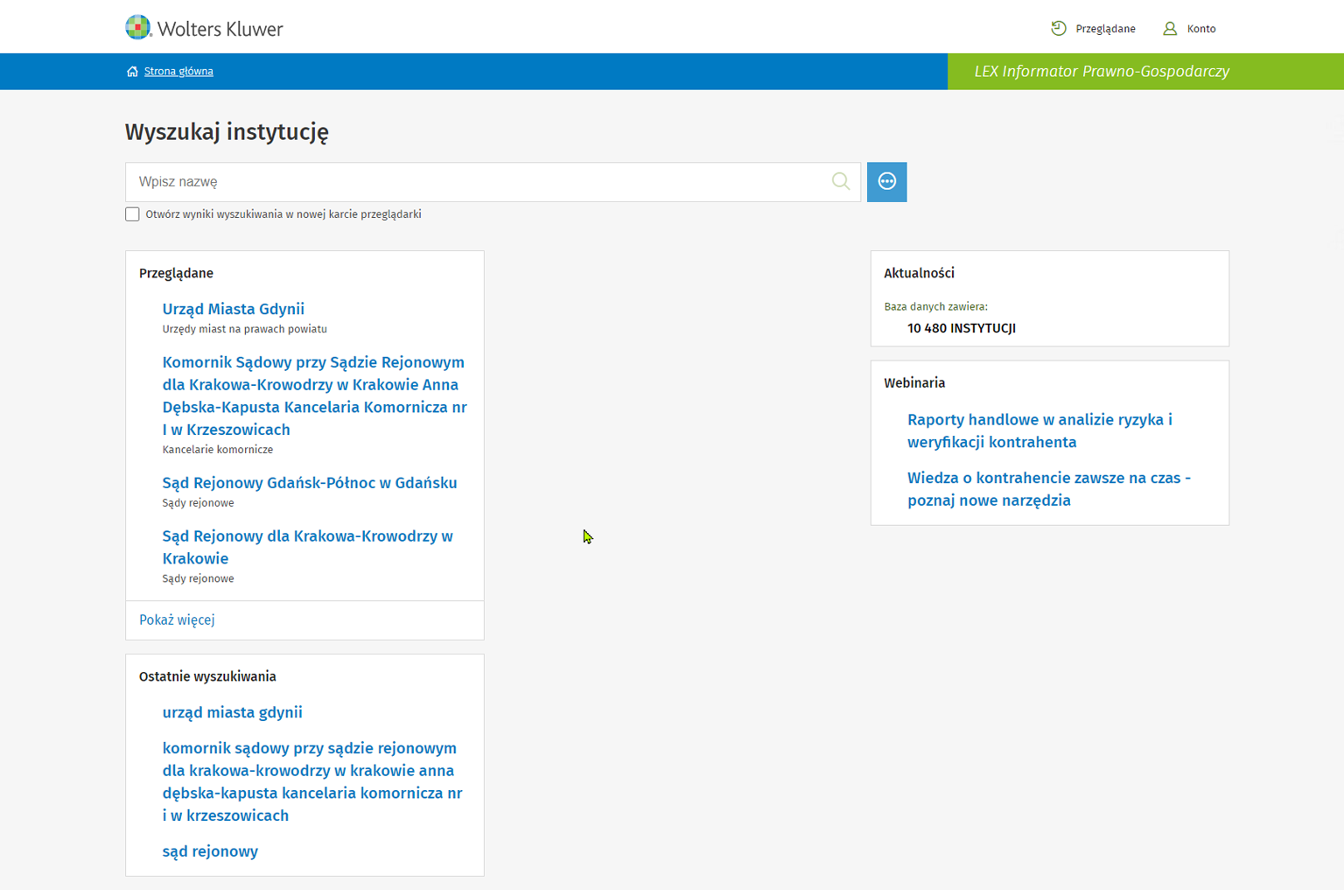The height and width of the screenshot is (896, 1344).
Task: Go to Strona główna breadcrumb link
Action: pyautogui.click(x=178, y=72)
